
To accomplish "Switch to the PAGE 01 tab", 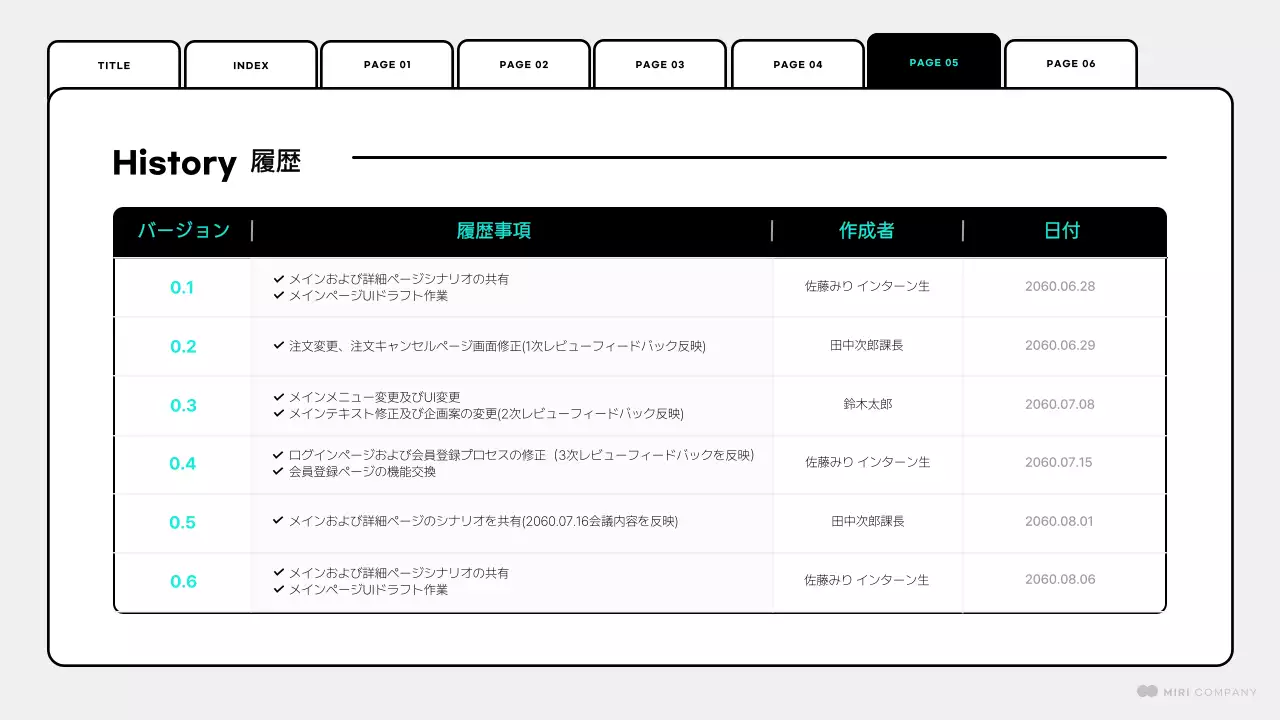I will pos(387,64).
